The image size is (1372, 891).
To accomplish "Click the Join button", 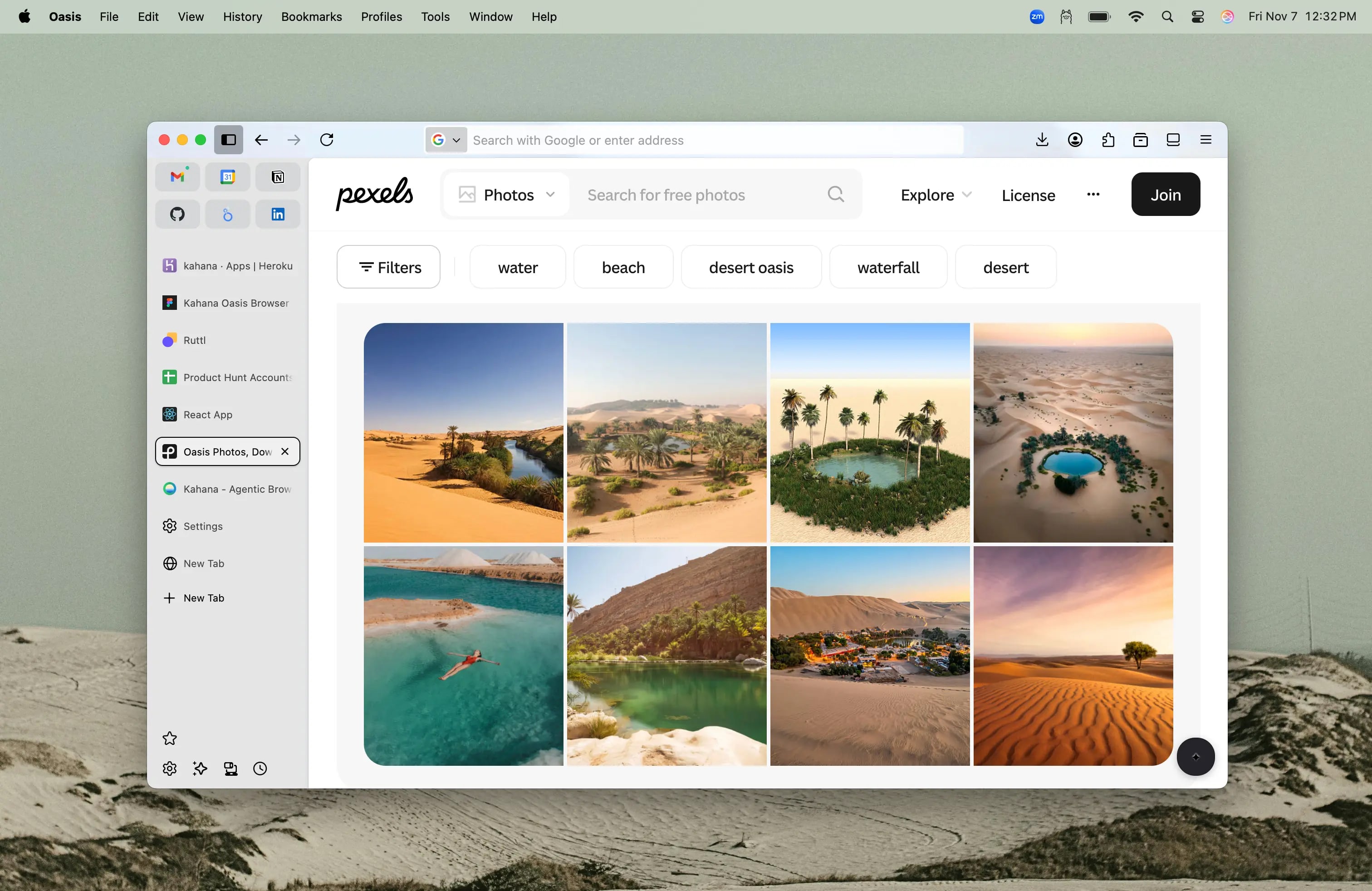I will 1165,195.
